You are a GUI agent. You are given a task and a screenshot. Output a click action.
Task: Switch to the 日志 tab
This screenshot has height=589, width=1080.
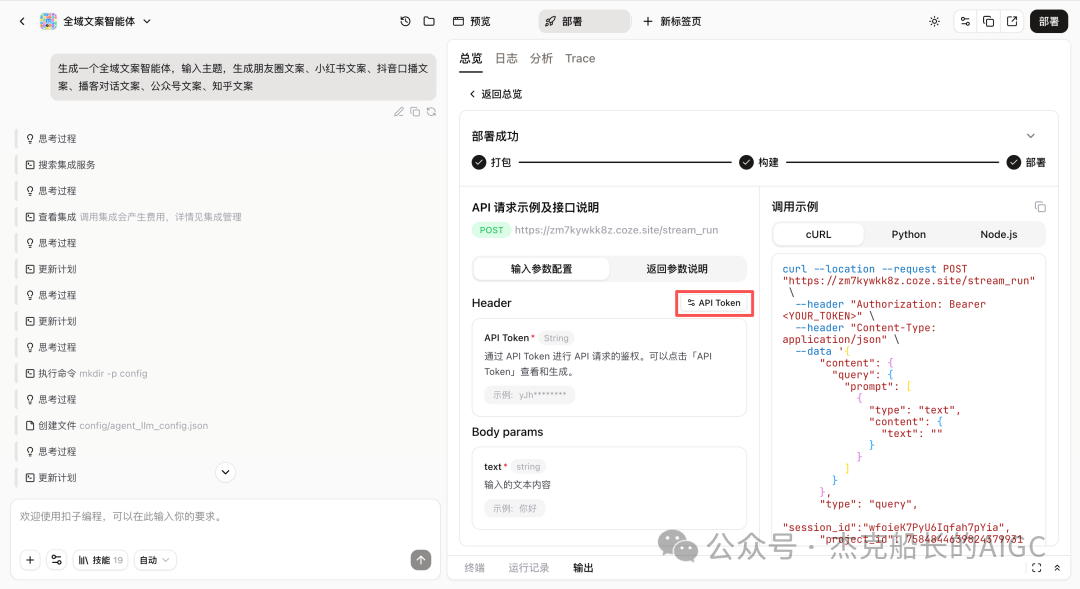click(x=506, y=59)
